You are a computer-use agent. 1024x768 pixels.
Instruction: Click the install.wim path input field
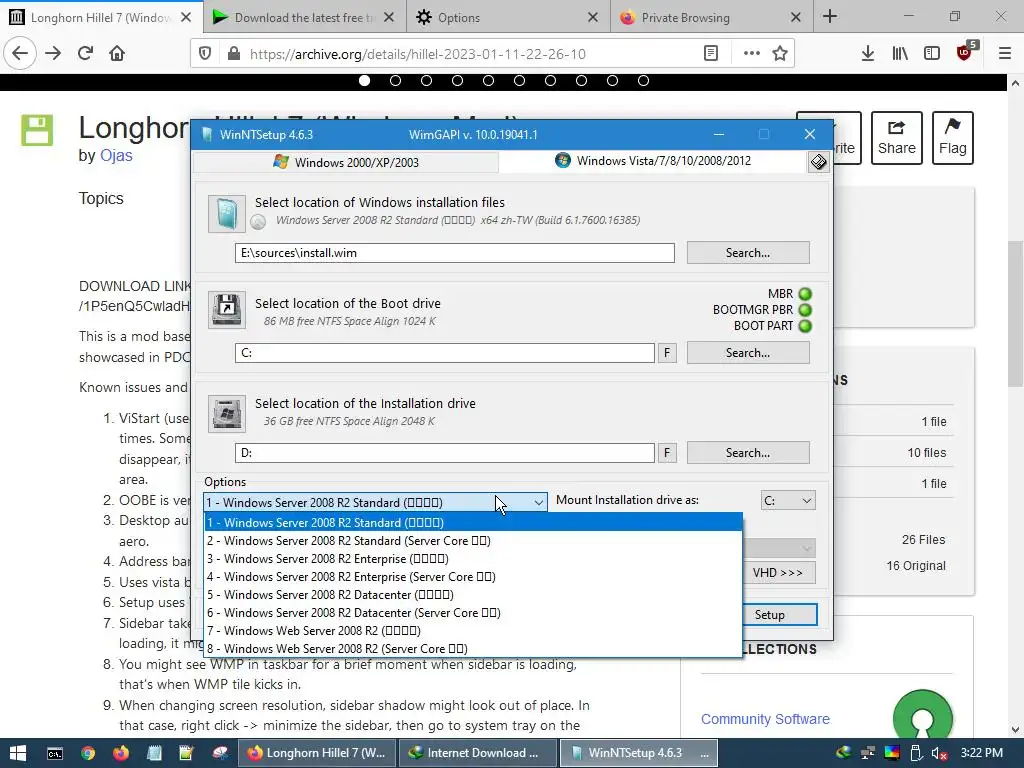(x=455, y=253)
